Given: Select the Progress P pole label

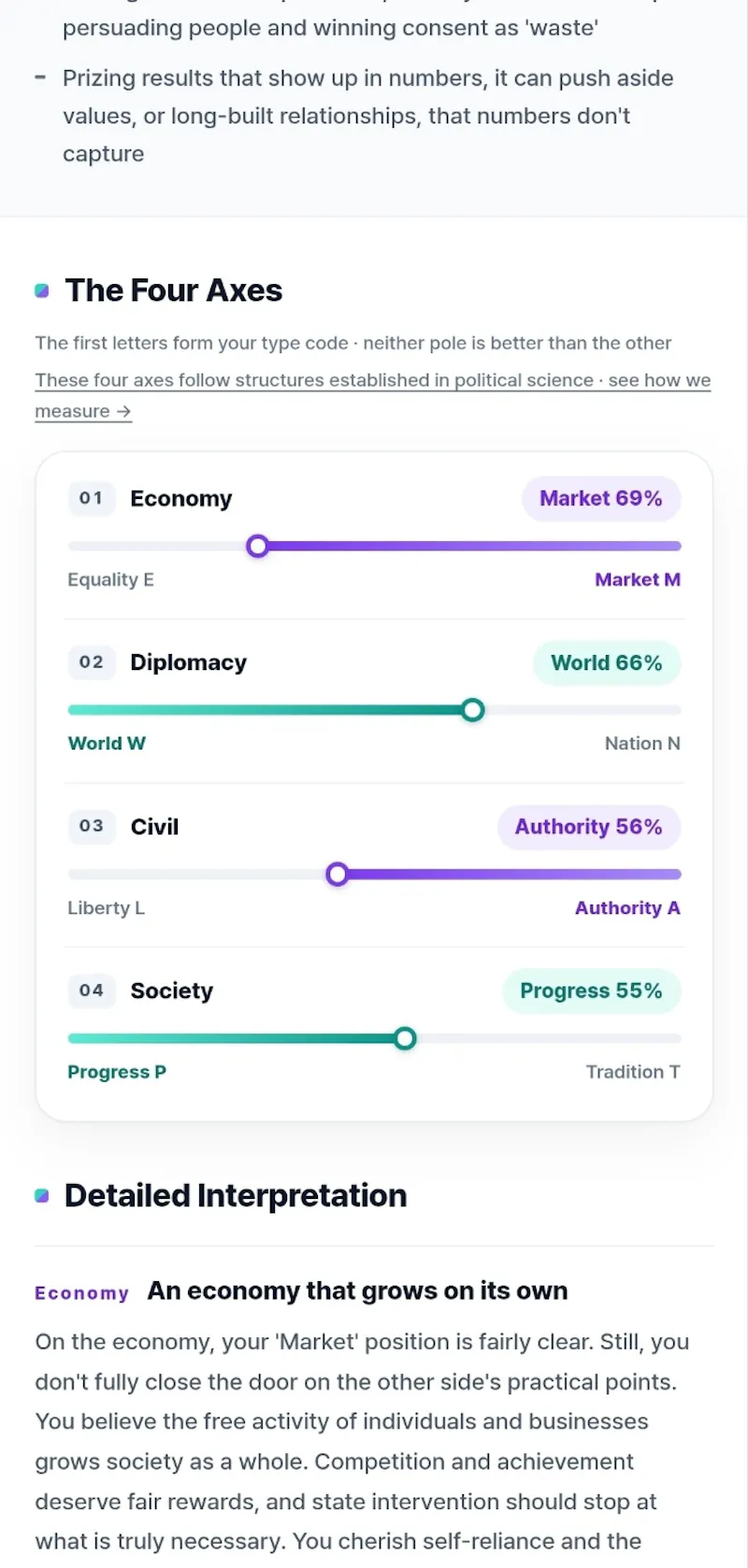Looking at the screenshot, I should 117,1072.
